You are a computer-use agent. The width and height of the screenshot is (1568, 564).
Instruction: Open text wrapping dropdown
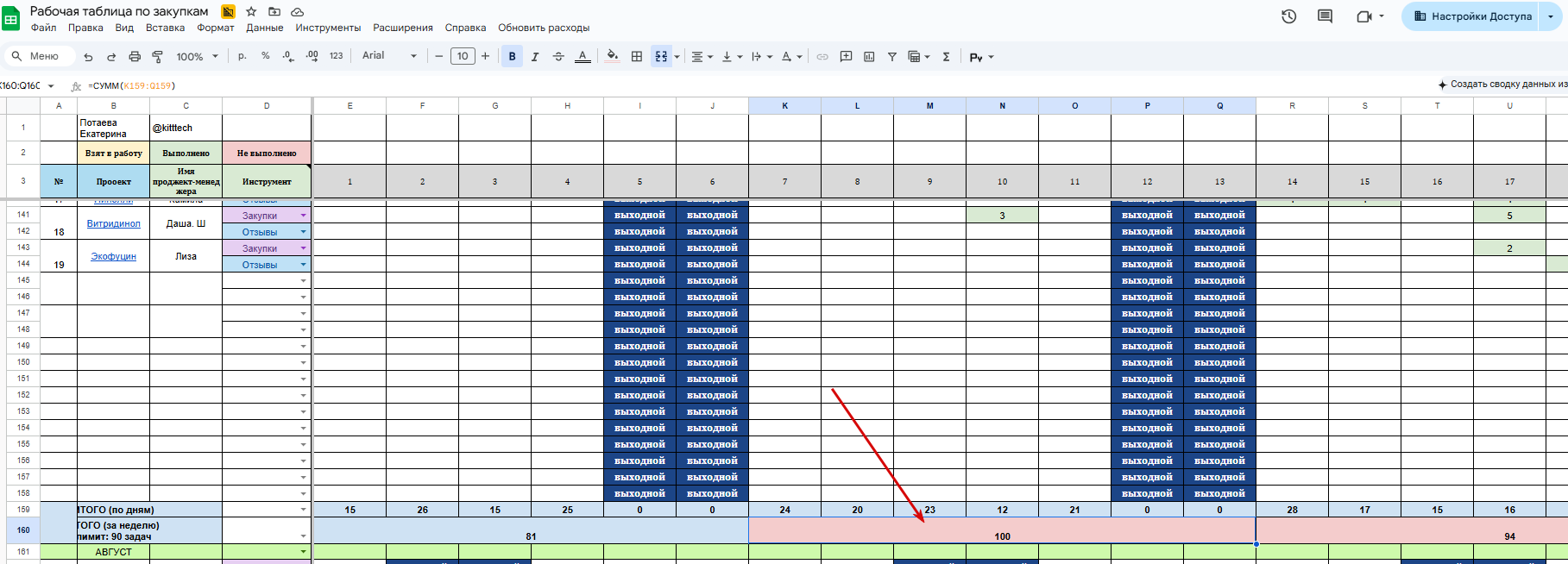[x=761, y=57]
